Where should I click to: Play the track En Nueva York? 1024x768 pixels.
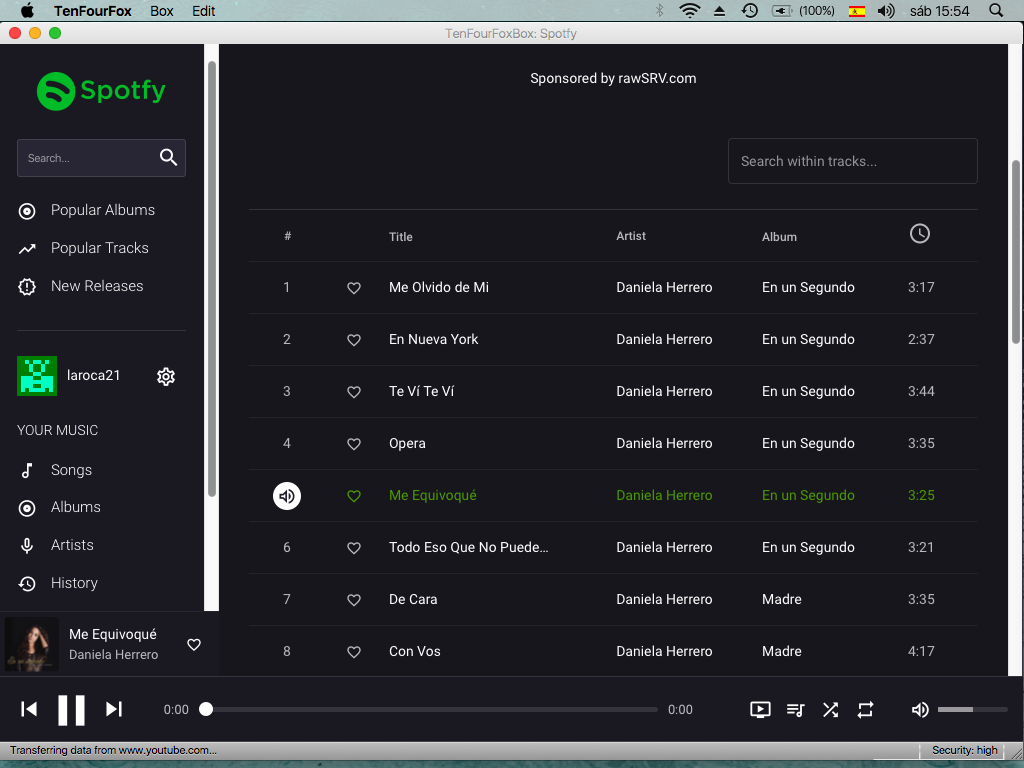[x=433, y=340]
